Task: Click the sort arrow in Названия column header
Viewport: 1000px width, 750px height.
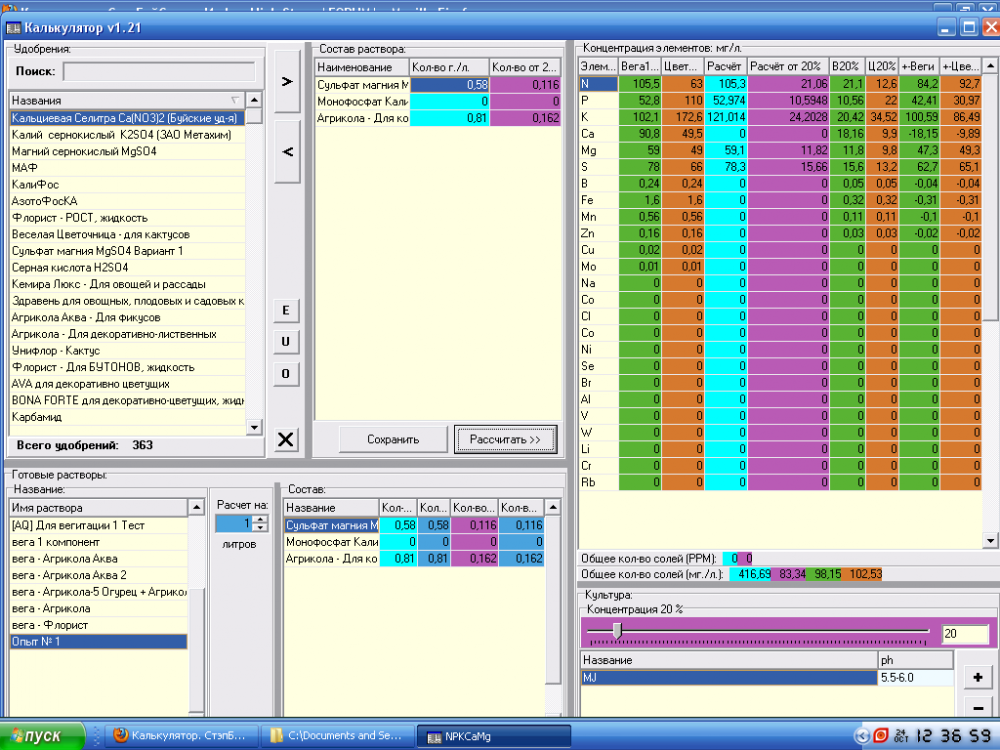Action: (x=235, y=100)
